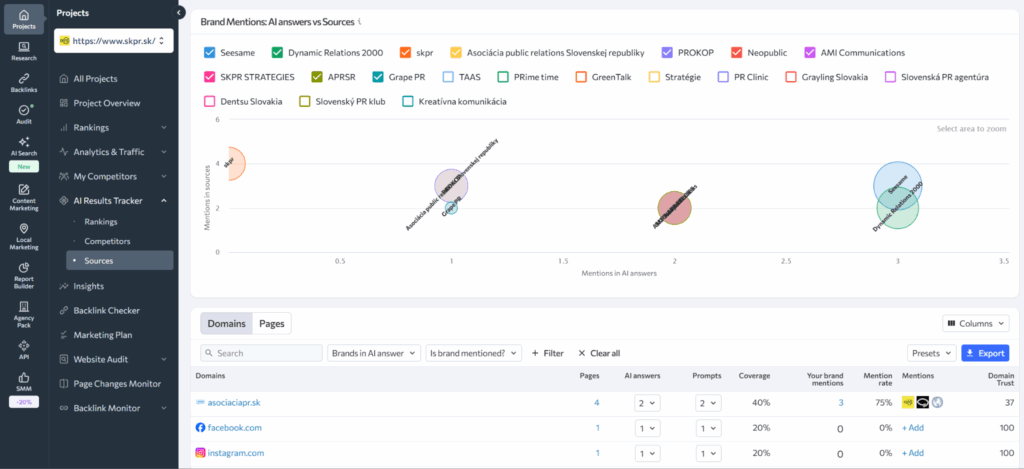Image resolution: width=1024 pixels, height=469 pixels.
Task: Uncheck Dynamic Relations 2000 checkbox
Action: point(277,53)
